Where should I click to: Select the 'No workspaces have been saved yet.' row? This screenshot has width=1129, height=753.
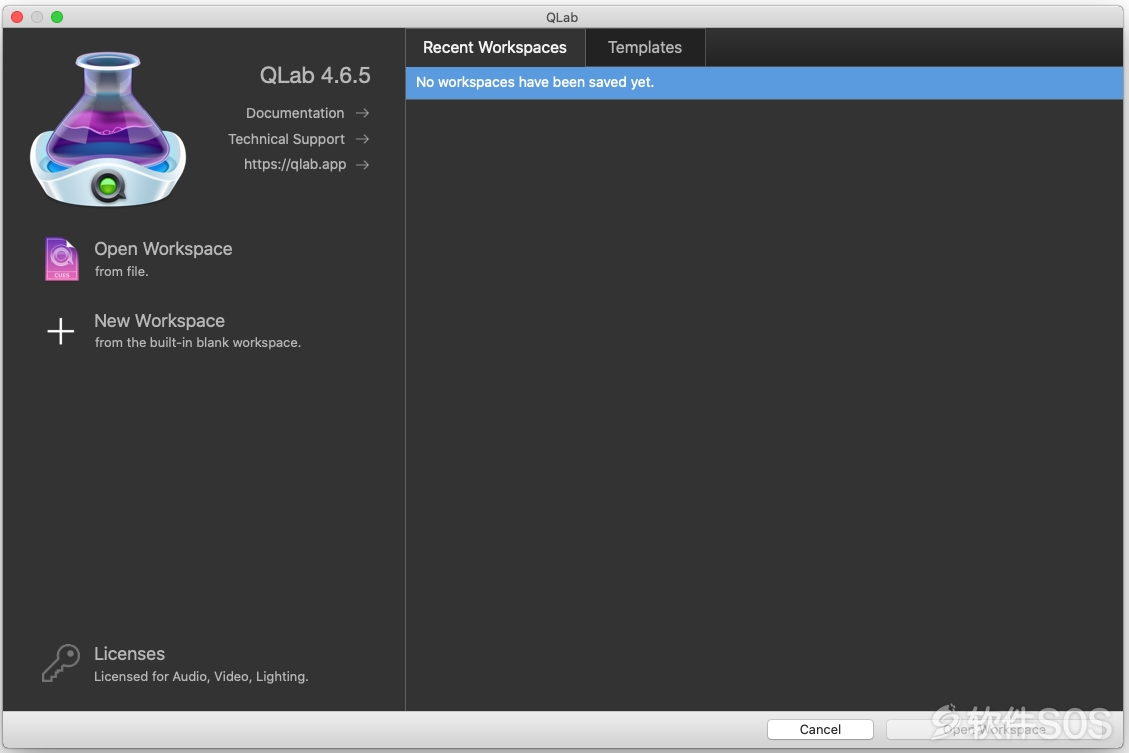click(764, 83)
